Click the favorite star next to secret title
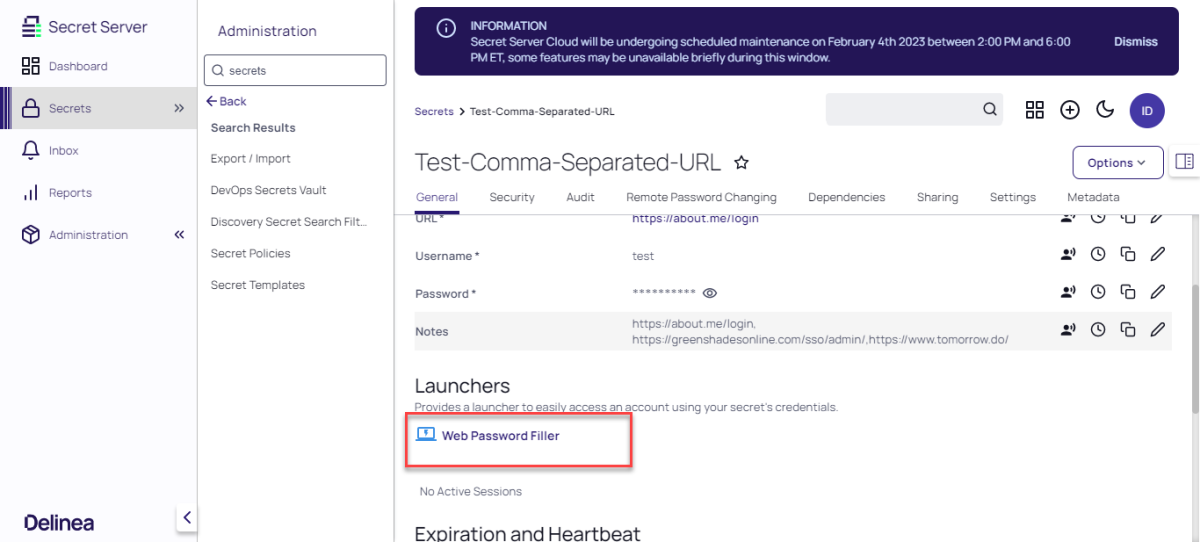Screen dimensions: 1200x542 tap(742, 162)
